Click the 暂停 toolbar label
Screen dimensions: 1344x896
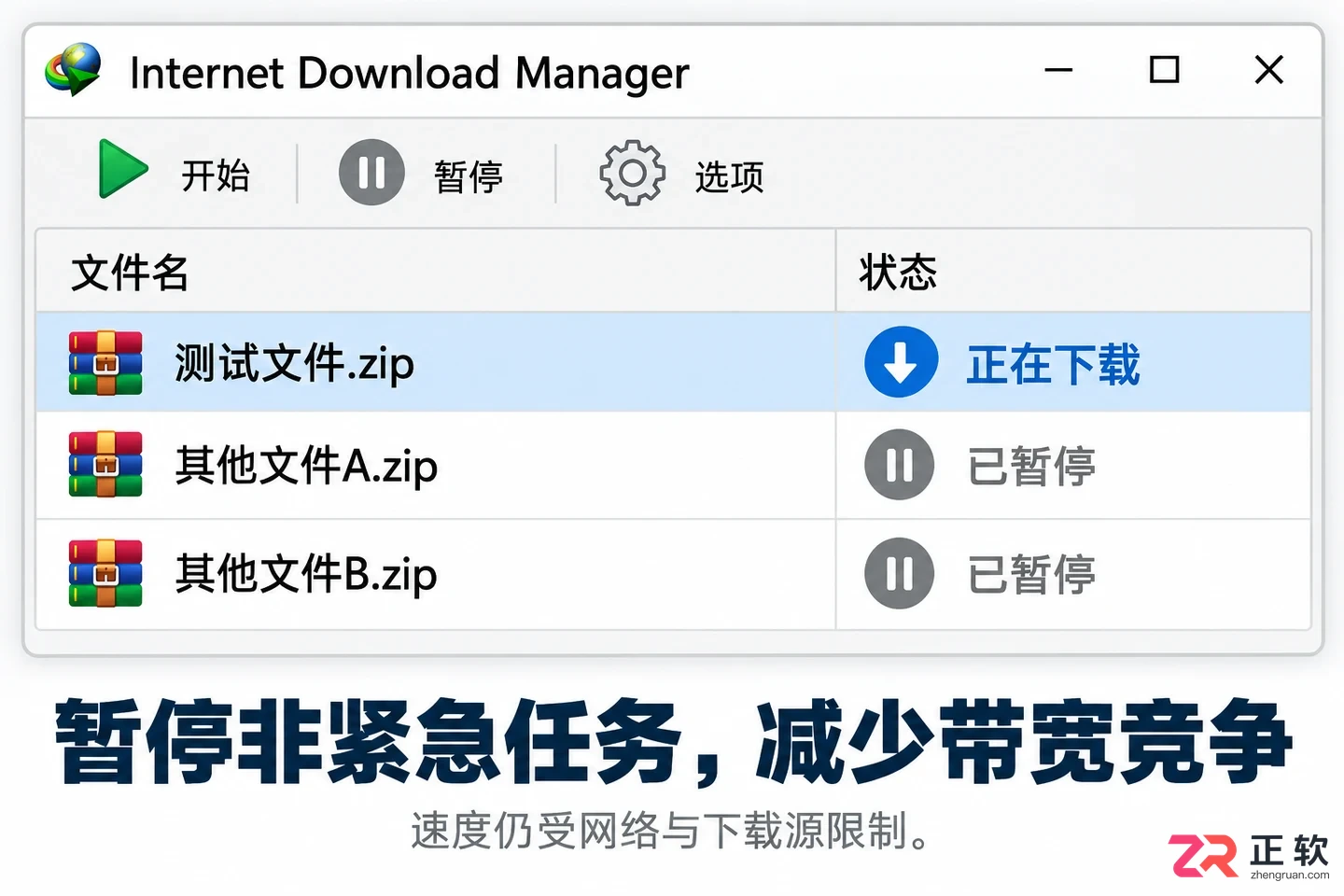(x=469, y=176)
